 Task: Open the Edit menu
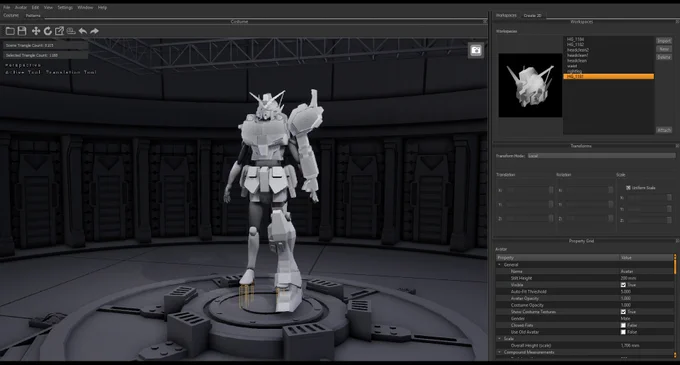(35, 7)
